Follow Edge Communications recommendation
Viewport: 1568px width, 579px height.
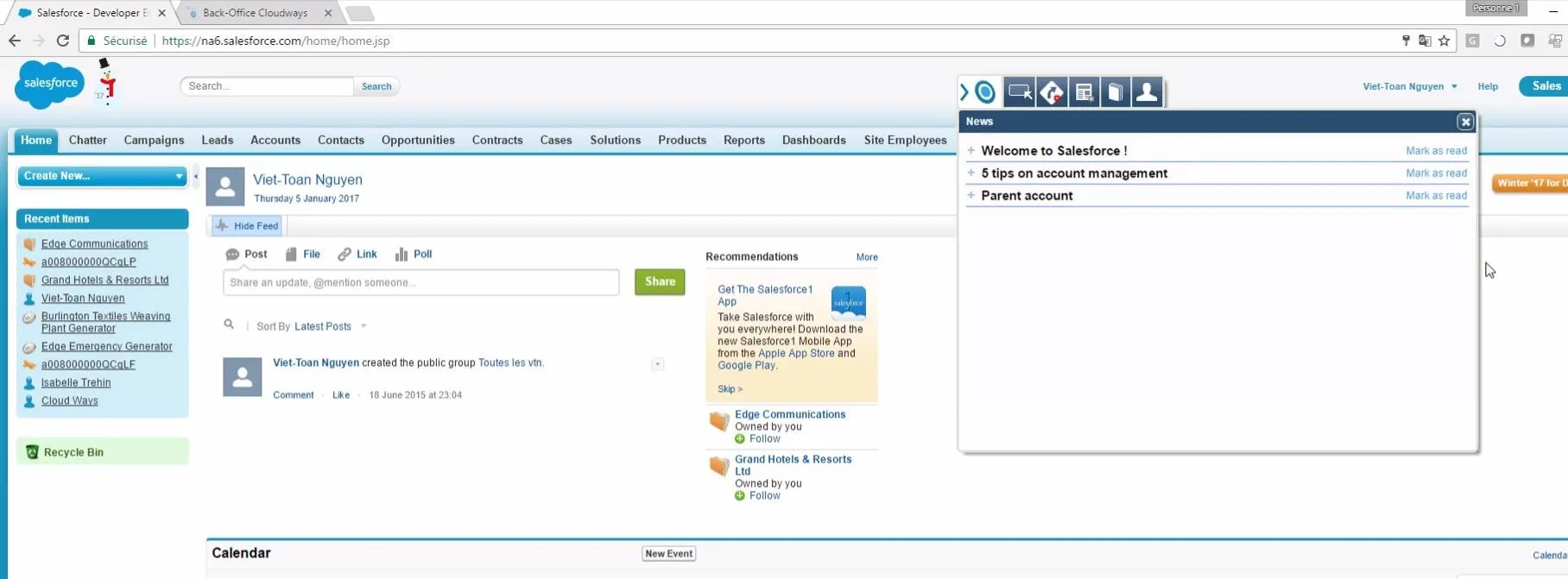pyautogui.click(x=758, y=439)
